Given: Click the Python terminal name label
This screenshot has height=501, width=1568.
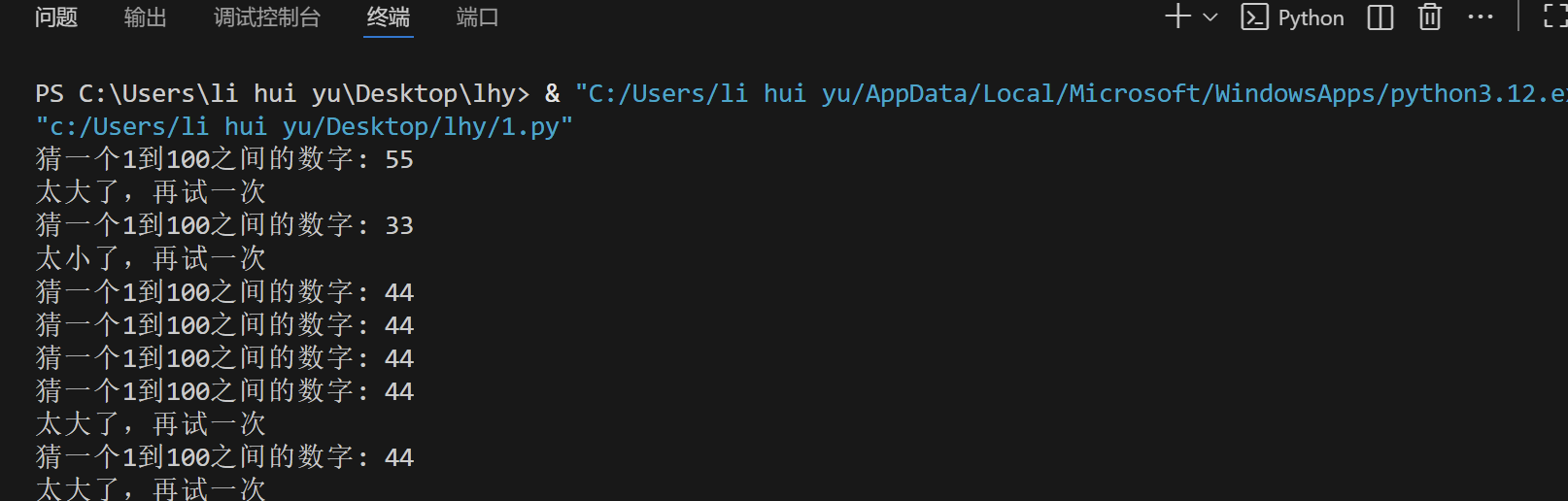Looking at the screenshot, I should pyautogui.click(x=1311, y=17).
